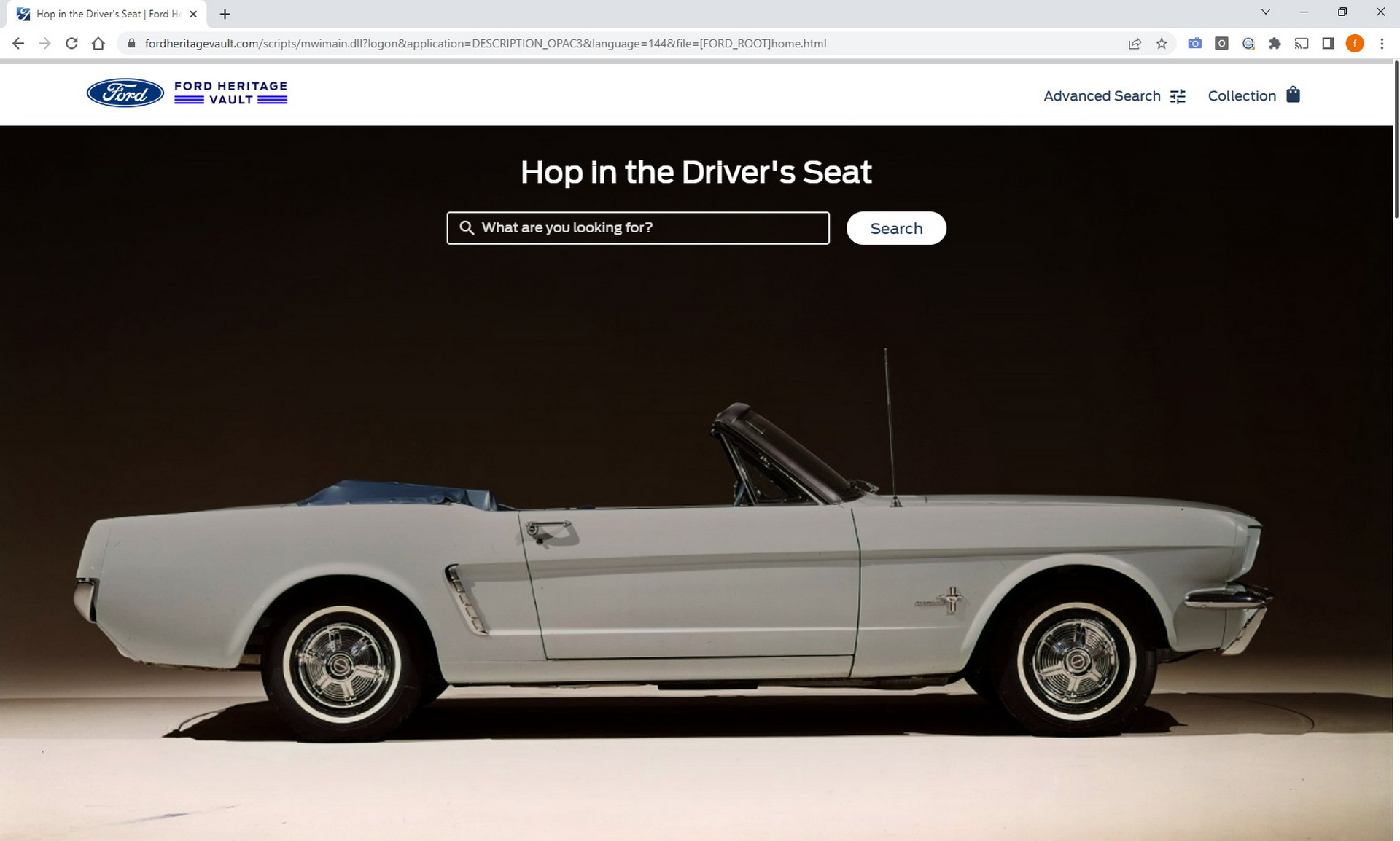Open the Advanced Search link
1400x841 pixels.
coord(1102,95)
